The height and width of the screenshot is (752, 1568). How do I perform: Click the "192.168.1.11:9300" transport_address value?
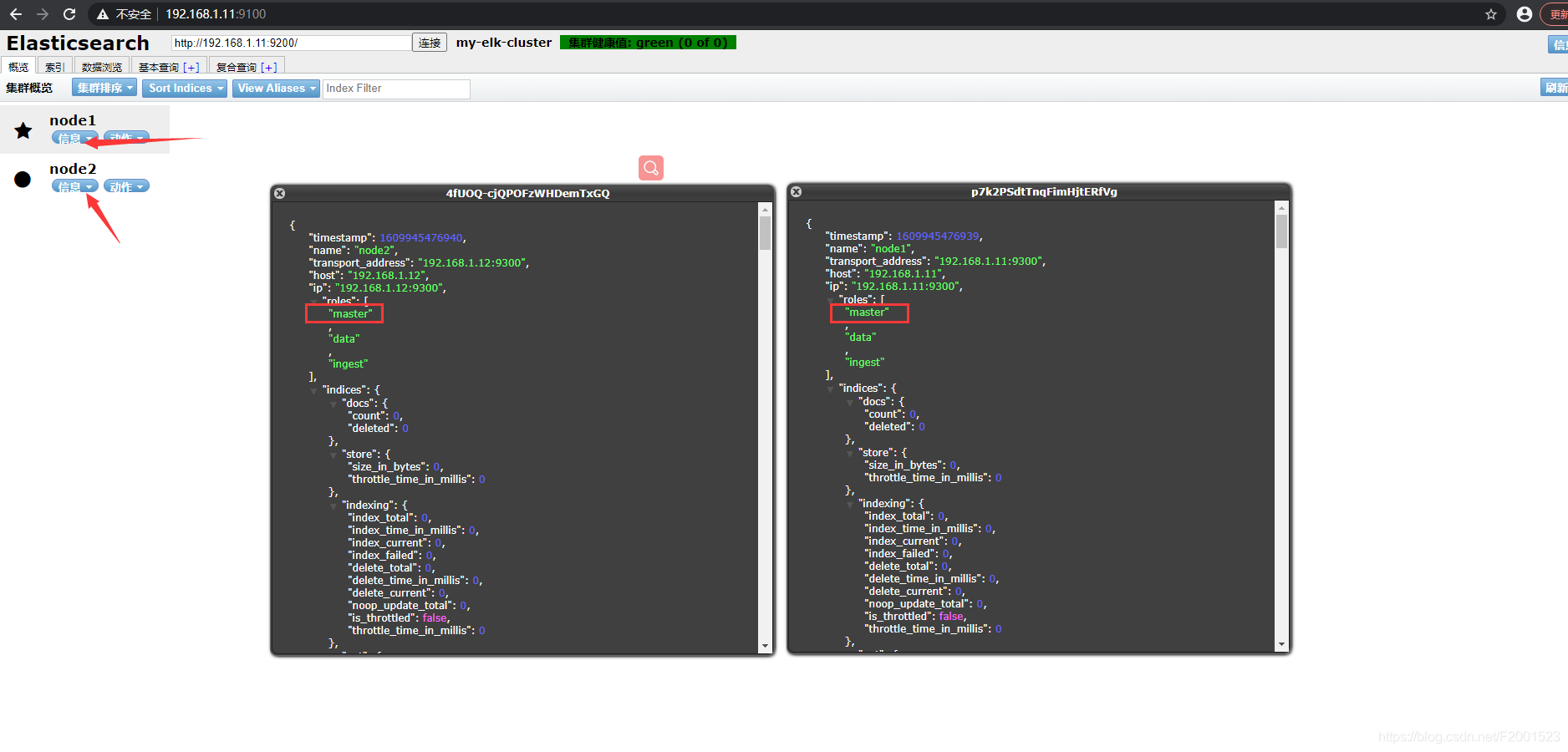[x=988, y=262]
